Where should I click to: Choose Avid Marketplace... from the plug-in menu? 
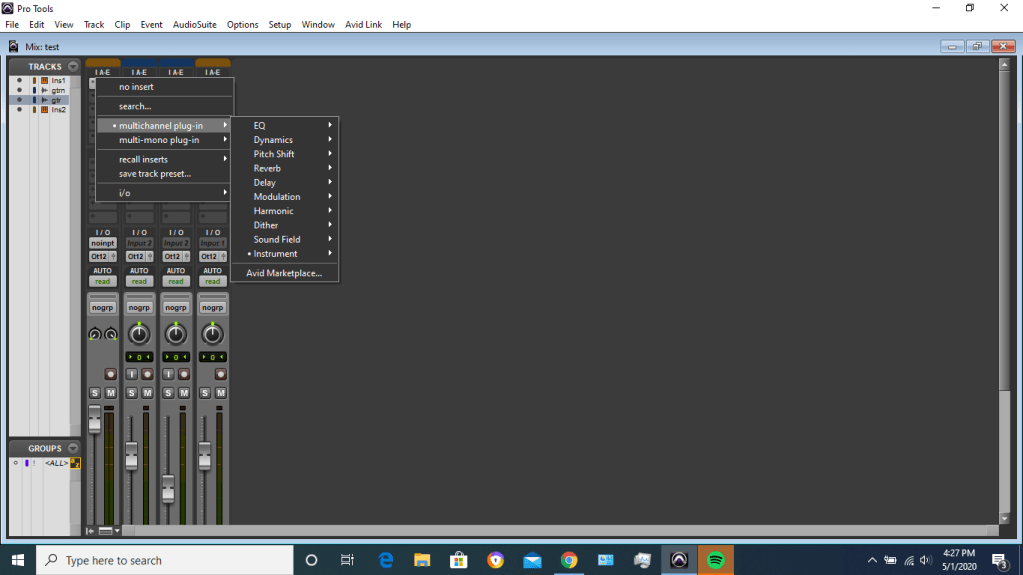coord(284,273)
